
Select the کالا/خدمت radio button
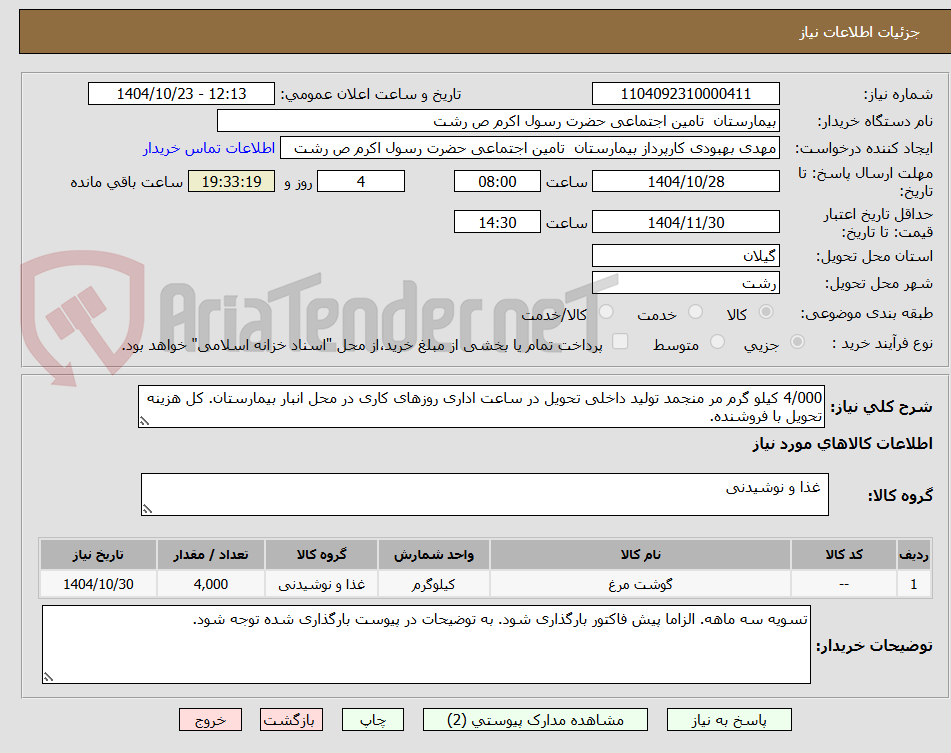click(x=606, y=312)
